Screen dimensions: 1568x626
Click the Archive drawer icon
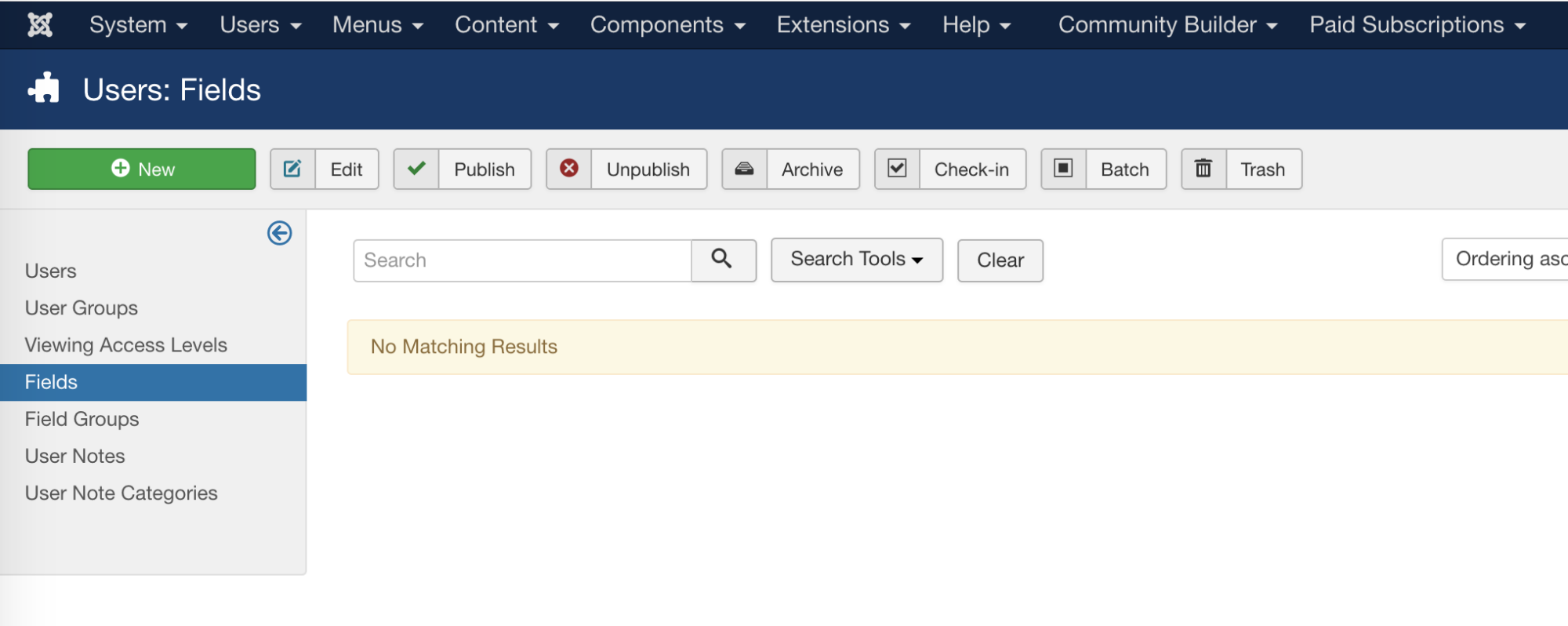pyautogui.click(x=744, y=168)
